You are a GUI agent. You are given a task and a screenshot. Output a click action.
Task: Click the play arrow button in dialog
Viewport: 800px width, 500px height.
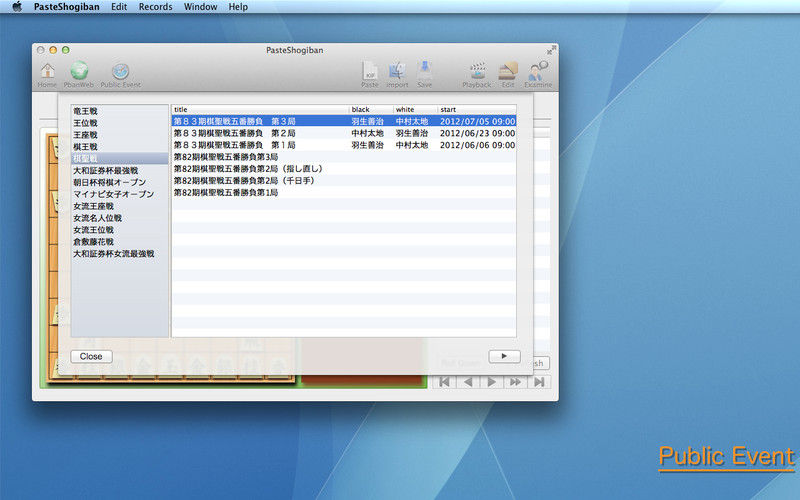504,356
